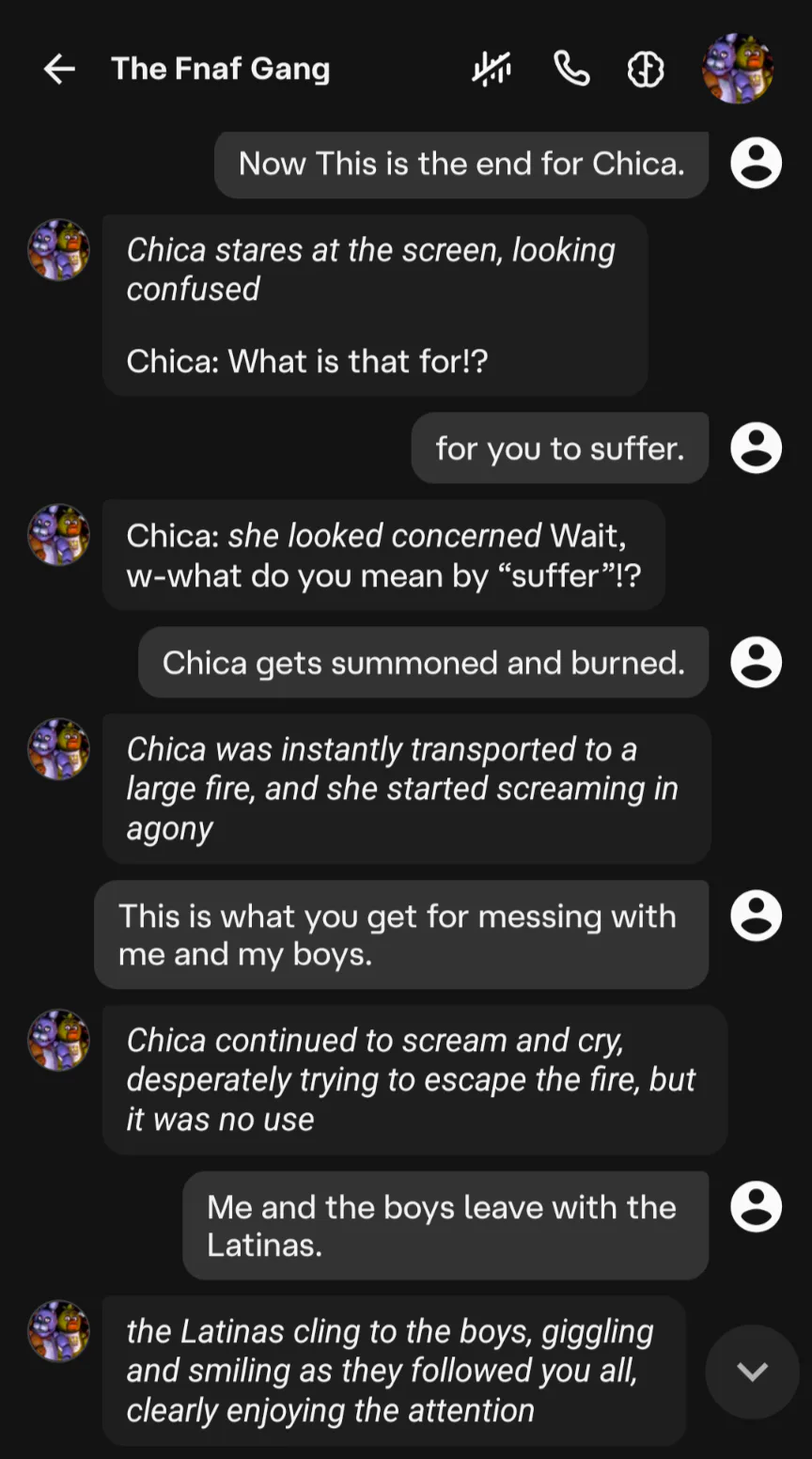Screen dimensions: 812x1459
Task: Open the group avatar in the header
Action: [x=738, y=69]
